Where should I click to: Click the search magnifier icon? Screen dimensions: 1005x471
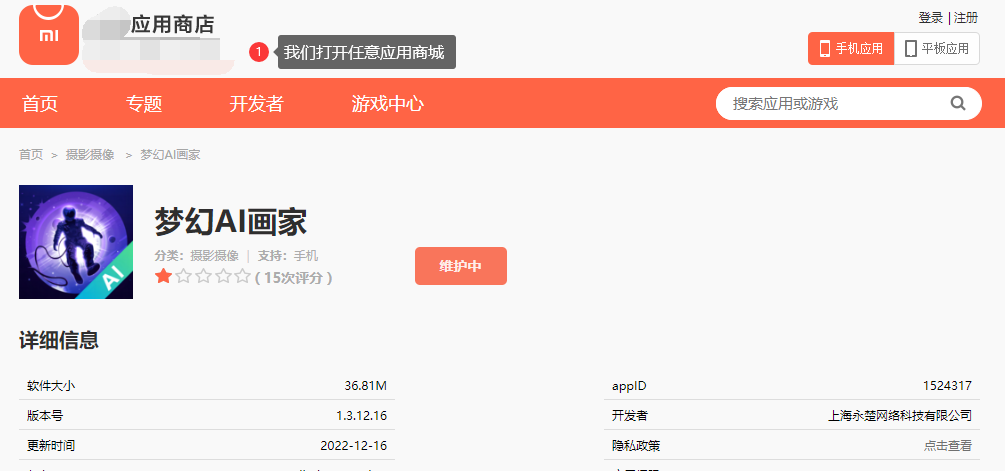[958, 103]
